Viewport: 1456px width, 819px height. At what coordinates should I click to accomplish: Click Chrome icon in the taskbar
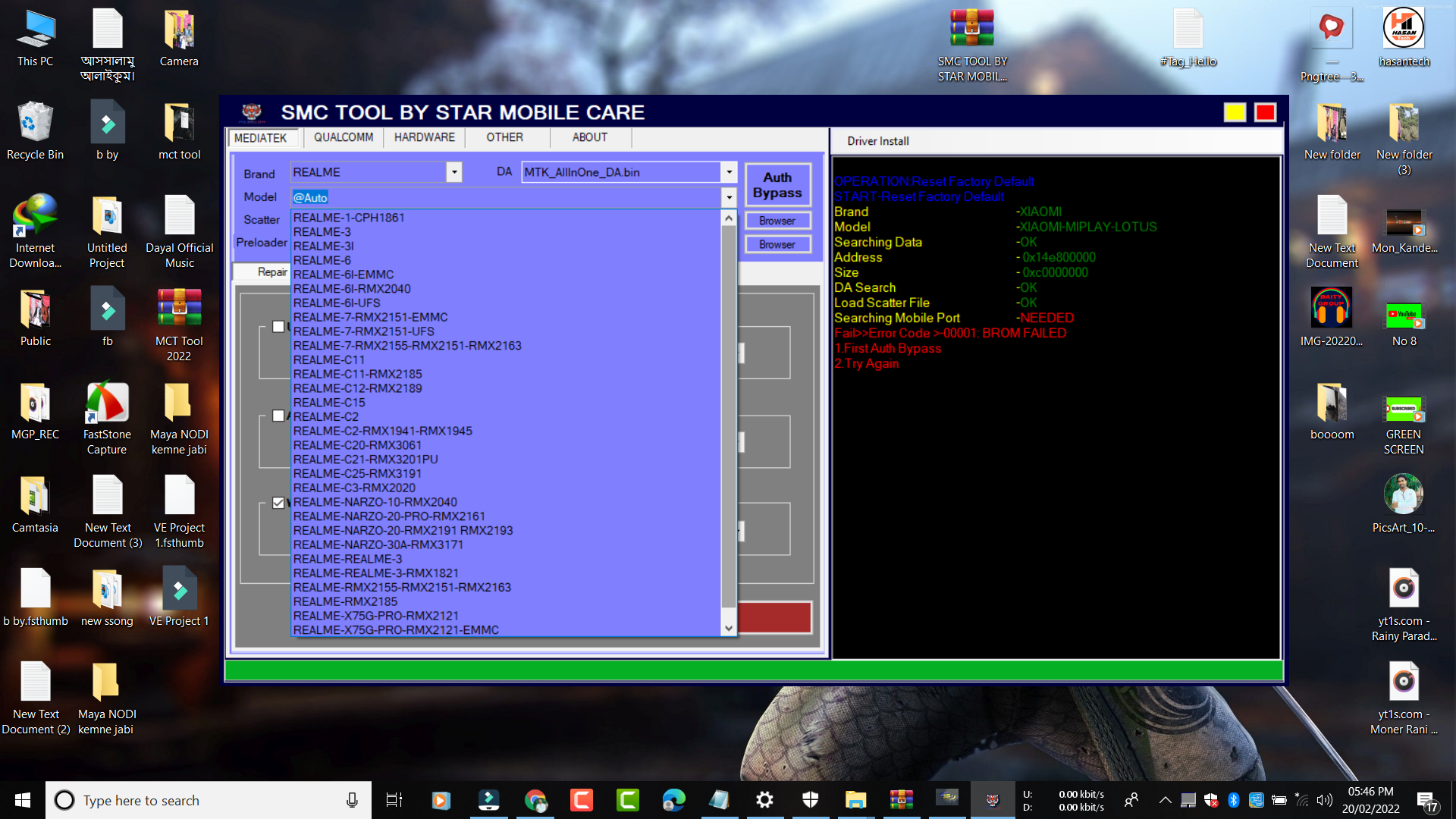click(535, 800)
